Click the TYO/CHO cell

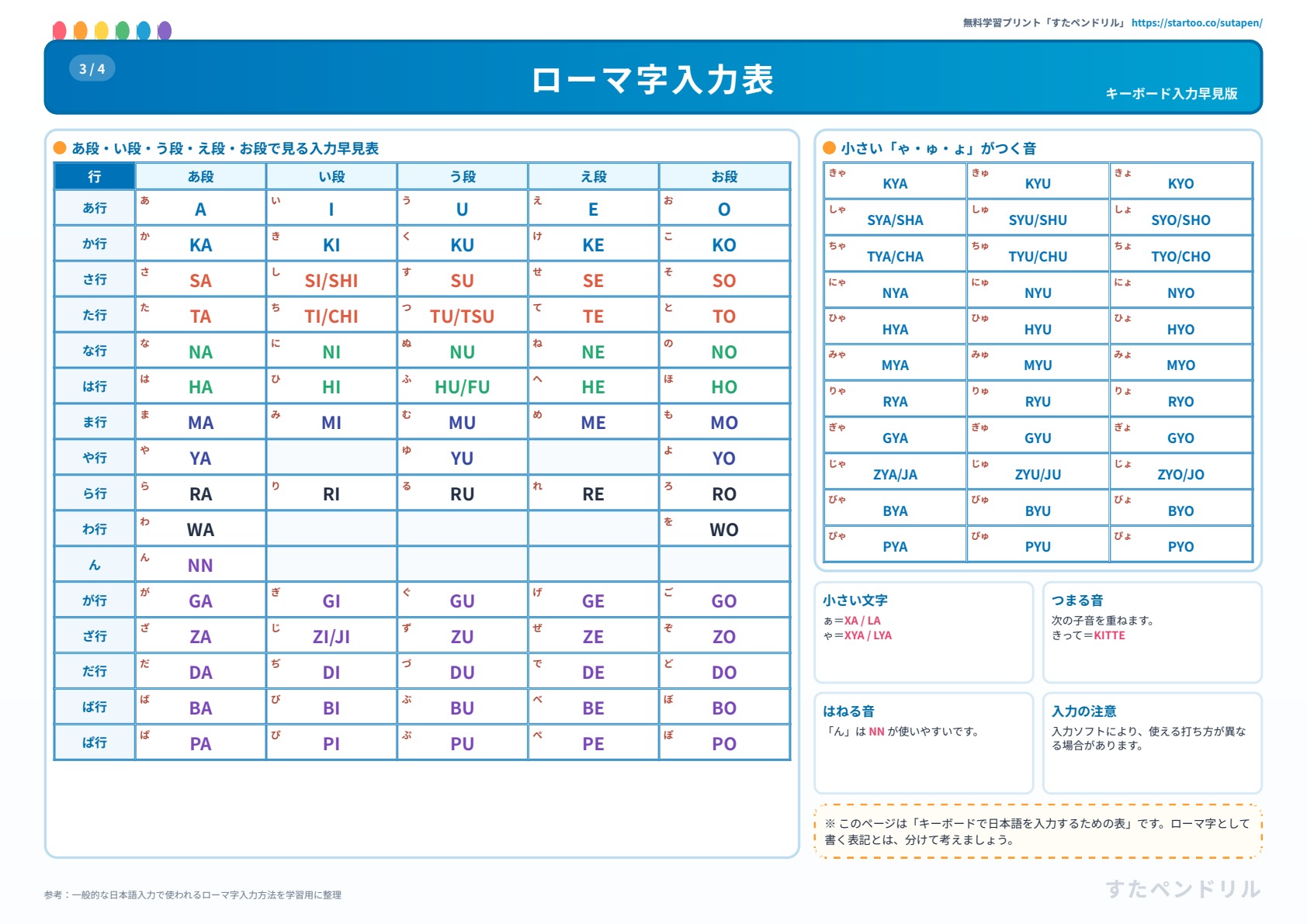pos(1181,254)
